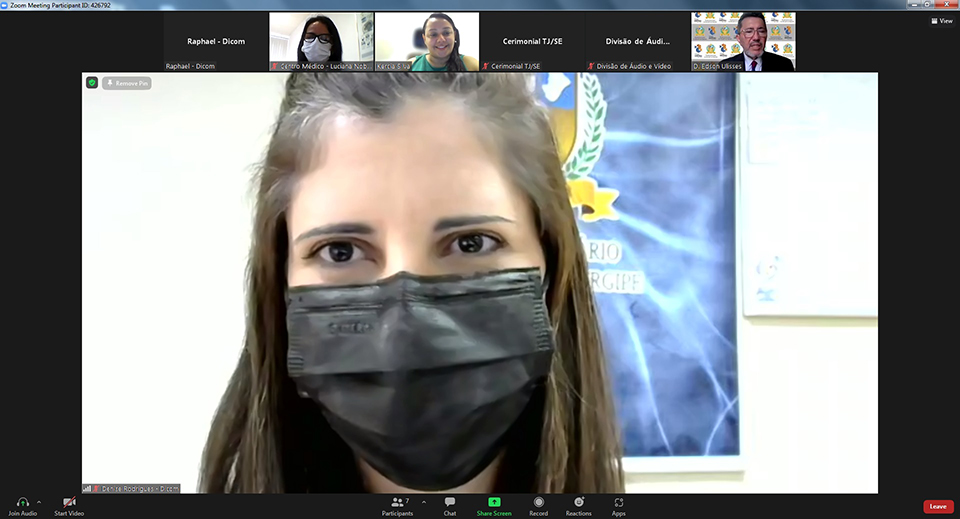The width and height of the screenshot is (960, 519).
Task: Expand audio options arrow beside Join Audio
Action: tap(39, 502)
